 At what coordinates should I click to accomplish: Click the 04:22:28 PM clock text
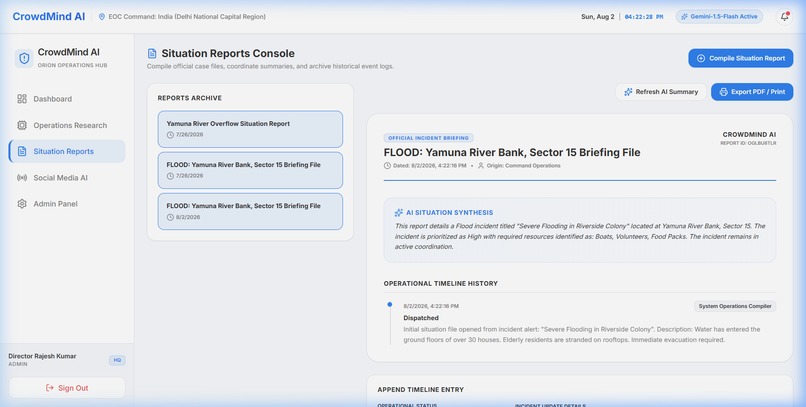(644, 16)
